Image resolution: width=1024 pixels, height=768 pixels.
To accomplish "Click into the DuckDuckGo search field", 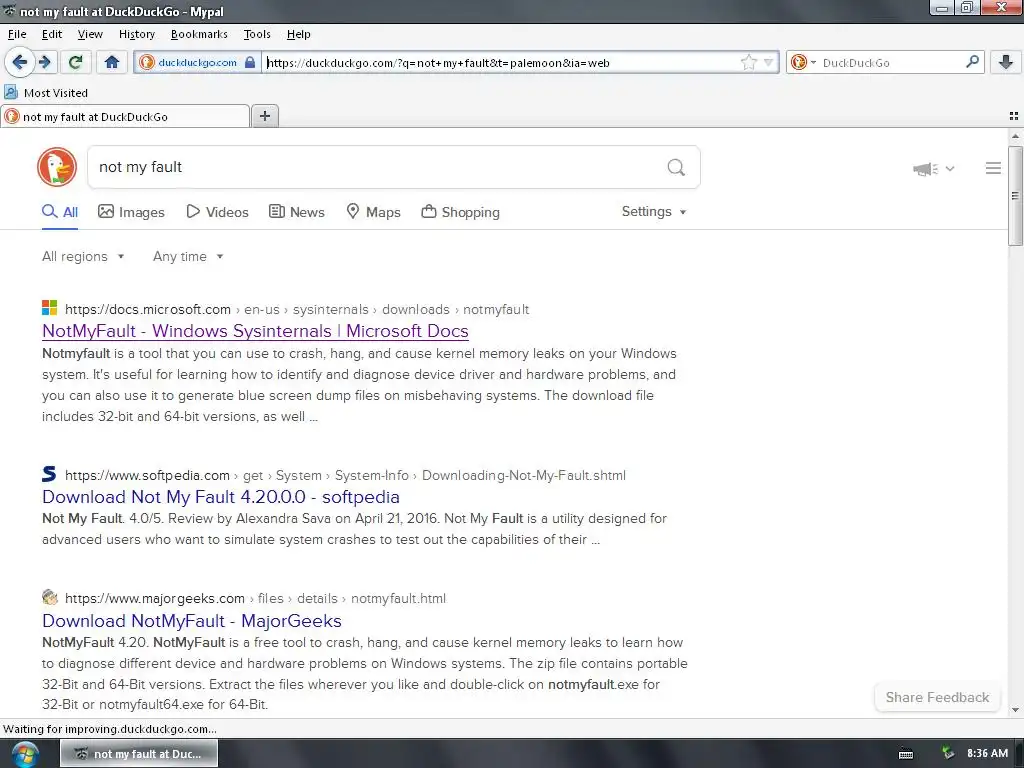I will coord(379,167).
